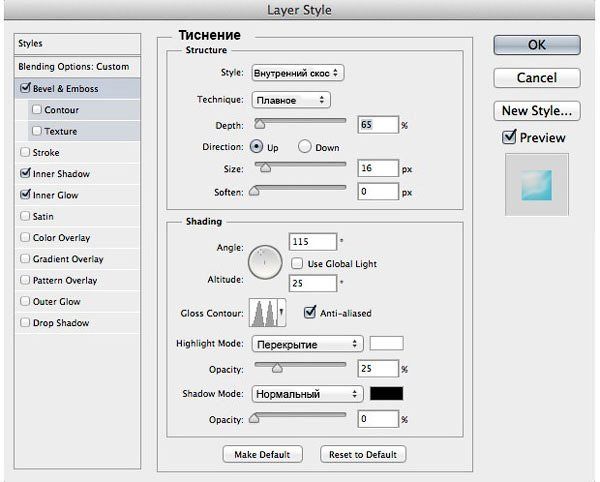Open the Style dropdown in Structure
600x482 pixels.
click(297, 73)
